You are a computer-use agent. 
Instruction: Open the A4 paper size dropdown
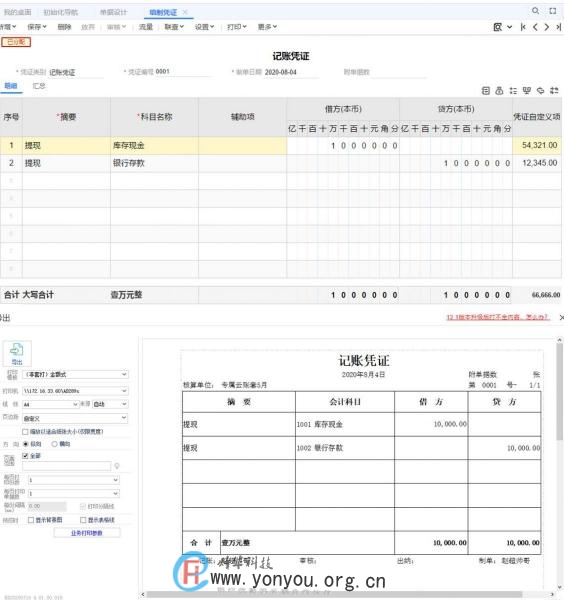point(51,404)
